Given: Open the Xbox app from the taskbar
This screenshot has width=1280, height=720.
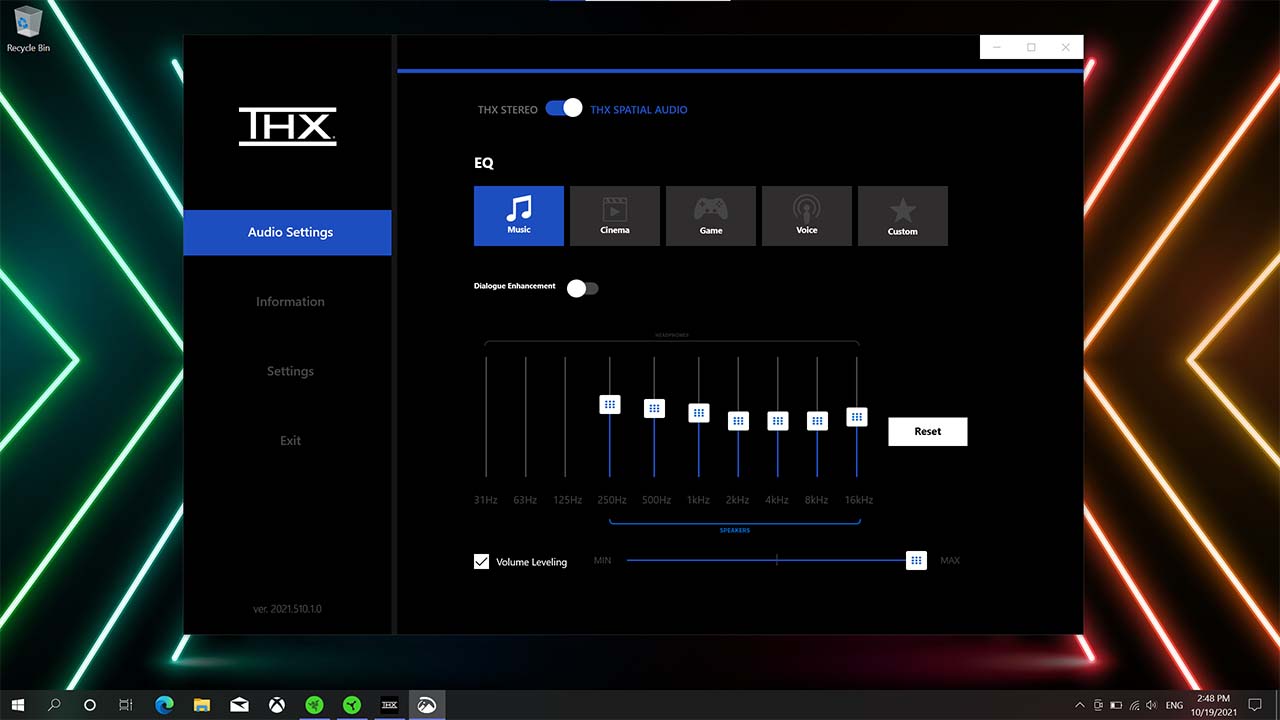Looking at the screenshot, I should pyautogui.click(x=276, y=705).
